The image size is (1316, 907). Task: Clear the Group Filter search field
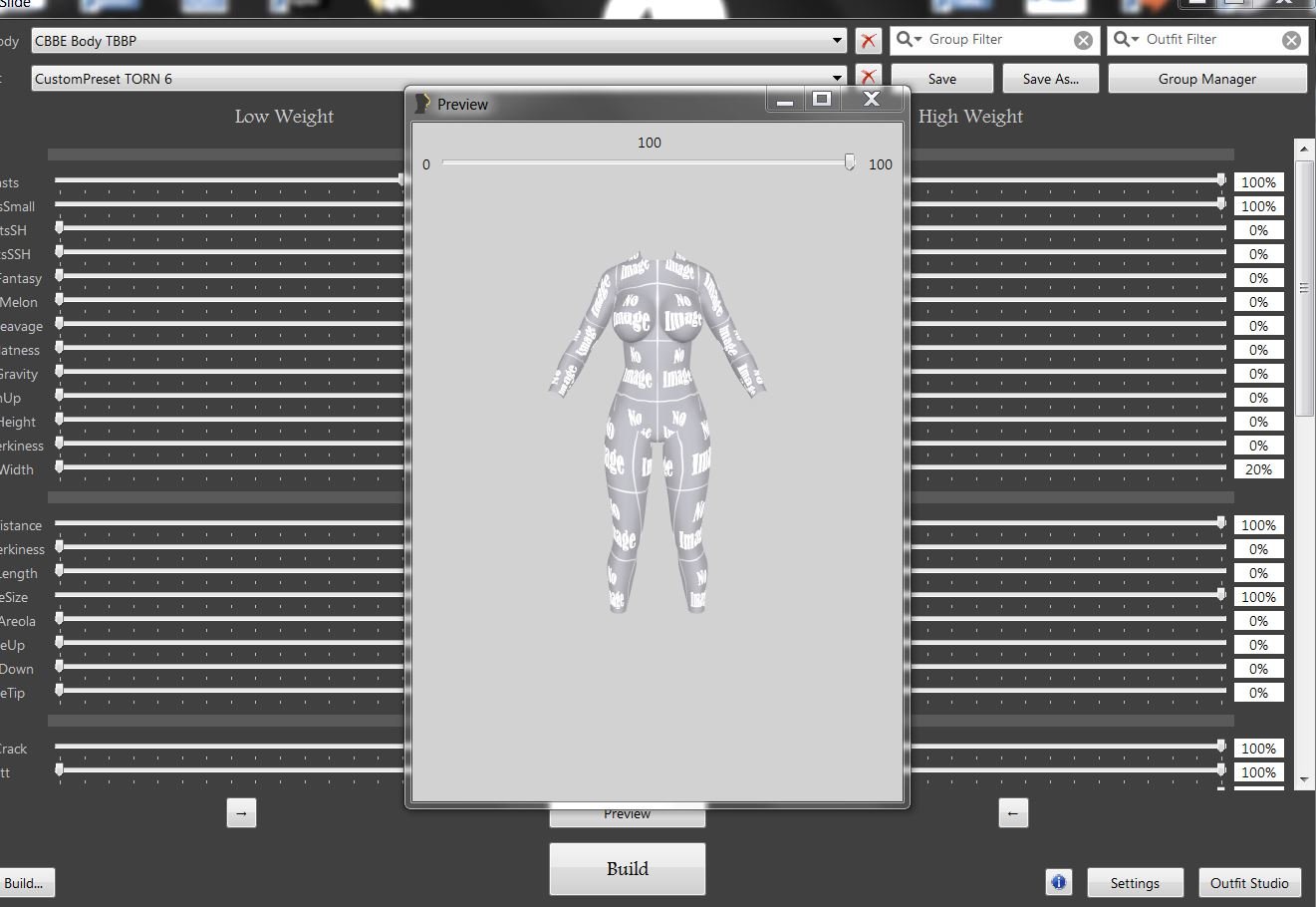[x=1083, y=40]
